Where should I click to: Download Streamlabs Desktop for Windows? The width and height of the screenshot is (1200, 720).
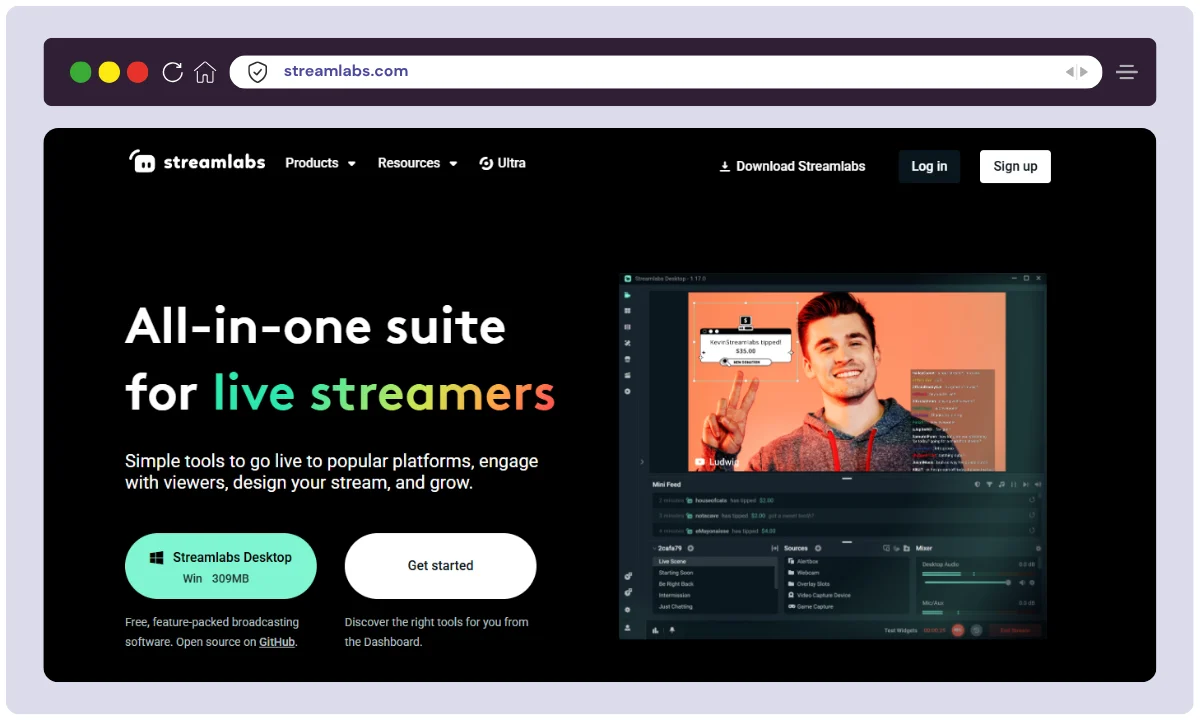click(221, 566)
